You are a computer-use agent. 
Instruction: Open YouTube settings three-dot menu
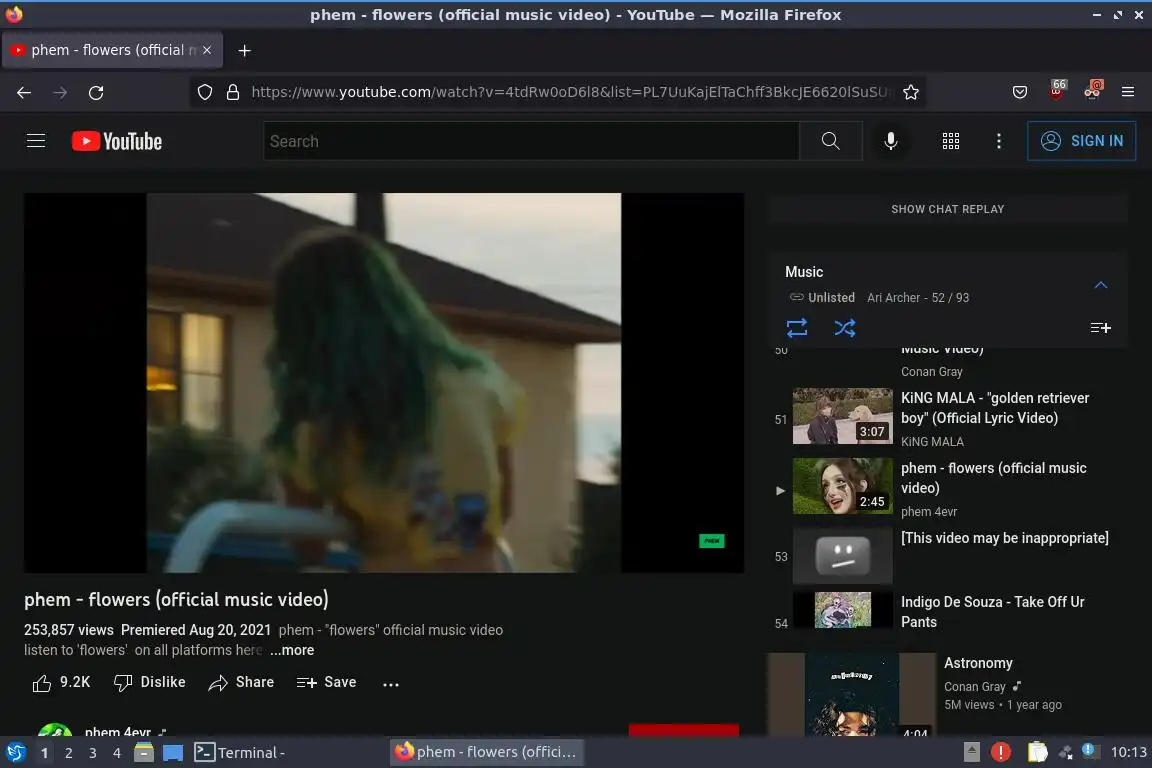[x=998, y=141]
